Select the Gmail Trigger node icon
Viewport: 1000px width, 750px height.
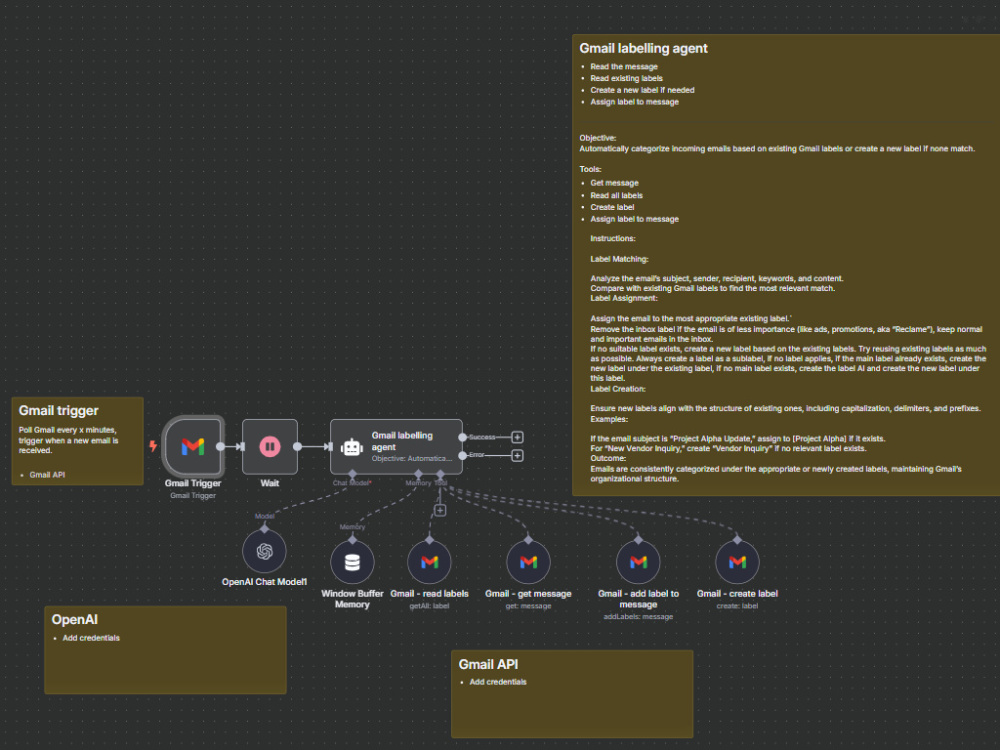[193, 446]
